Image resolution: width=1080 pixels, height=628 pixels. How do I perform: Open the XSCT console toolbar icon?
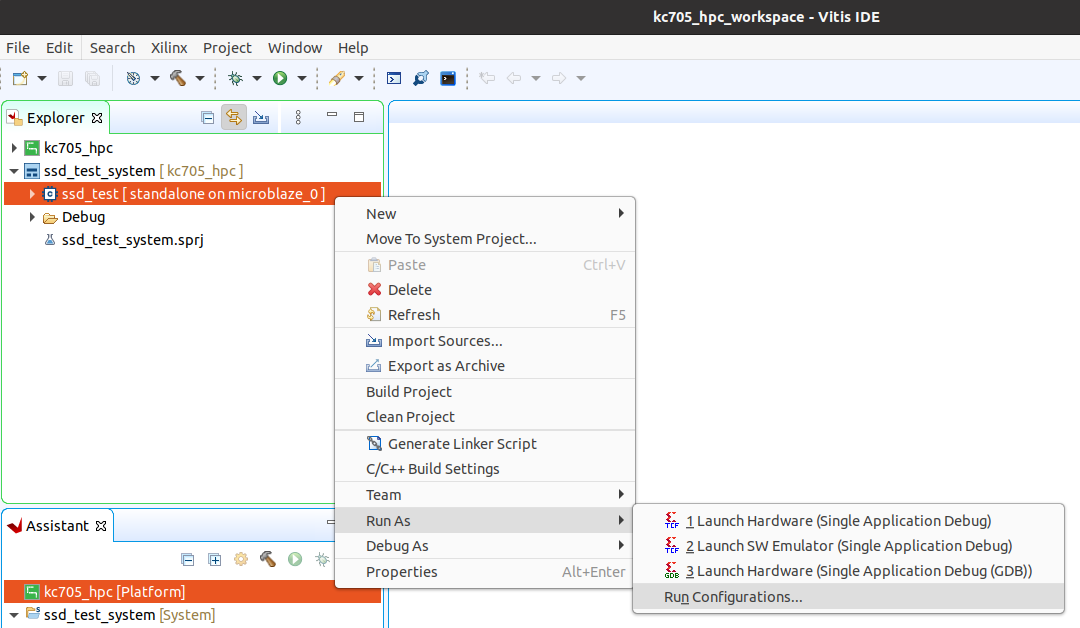pyautogui.click(x=394, y=78)
